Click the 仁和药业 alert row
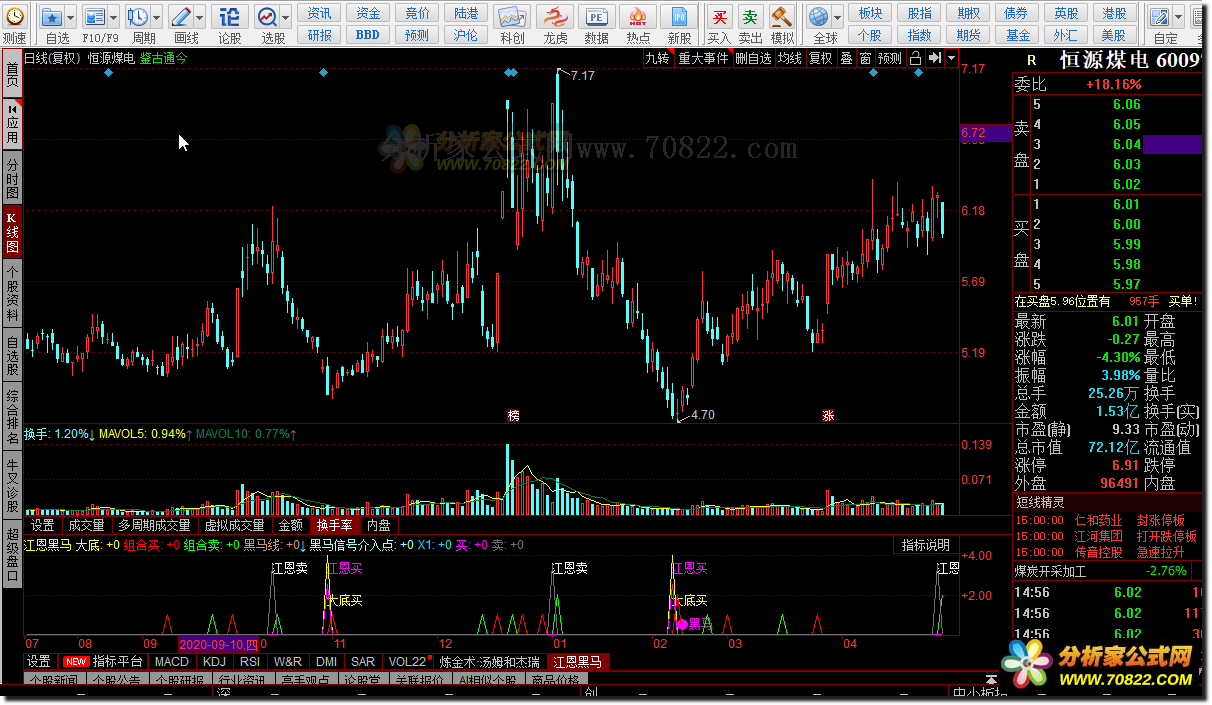The height and width of the screenshot is (705, 1212). [1107, 520]
